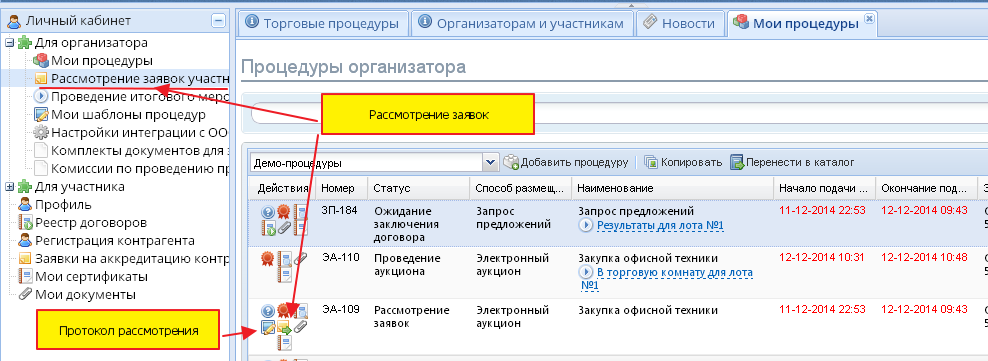The width and height of the screenshot is (988, 361).
Task: Click Добавить процедуру toolbar button
Action: (x=566, y=162)
